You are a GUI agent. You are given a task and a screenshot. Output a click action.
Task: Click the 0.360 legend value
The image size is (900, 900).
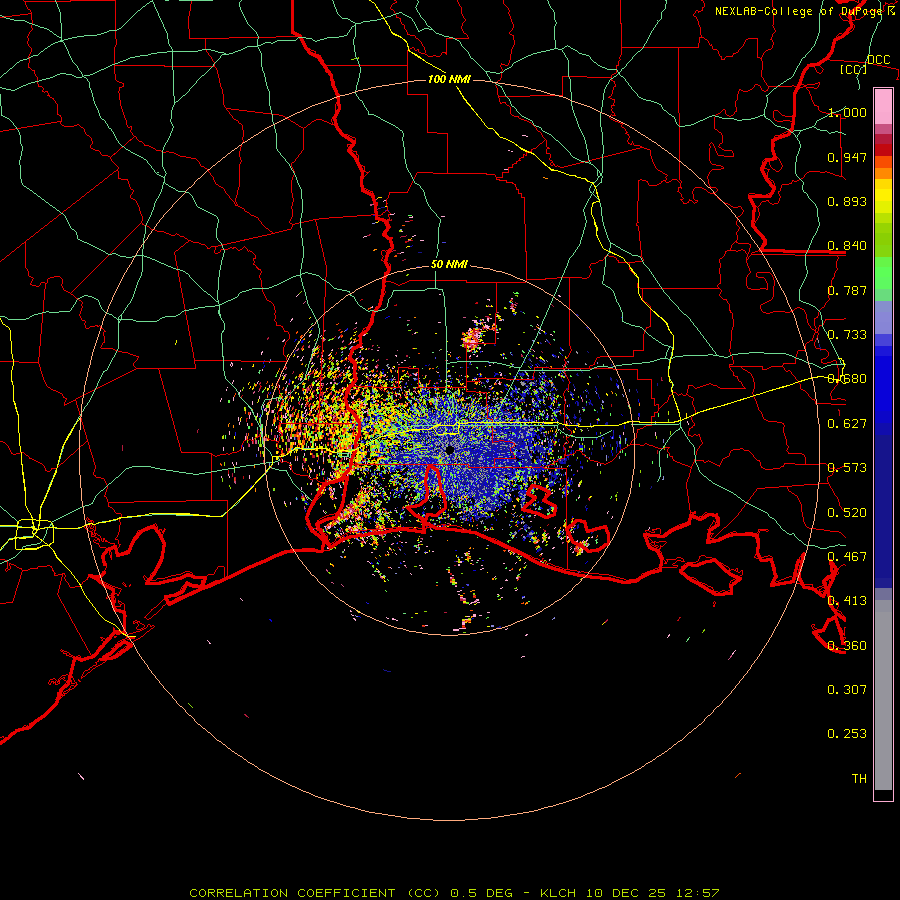847,646
